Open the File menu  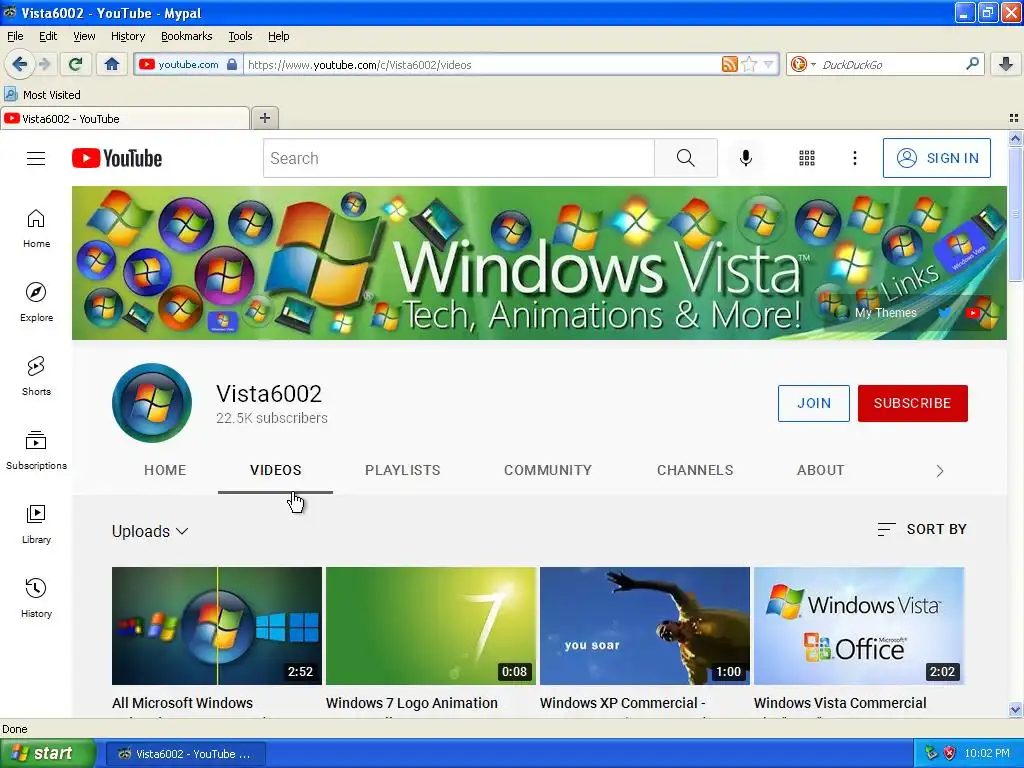tap(15, 36)
